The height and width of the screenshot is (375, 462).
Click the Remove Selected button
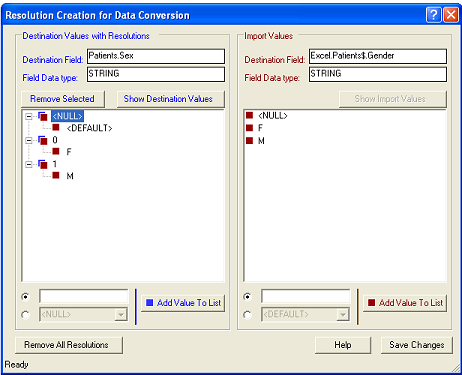63,99
